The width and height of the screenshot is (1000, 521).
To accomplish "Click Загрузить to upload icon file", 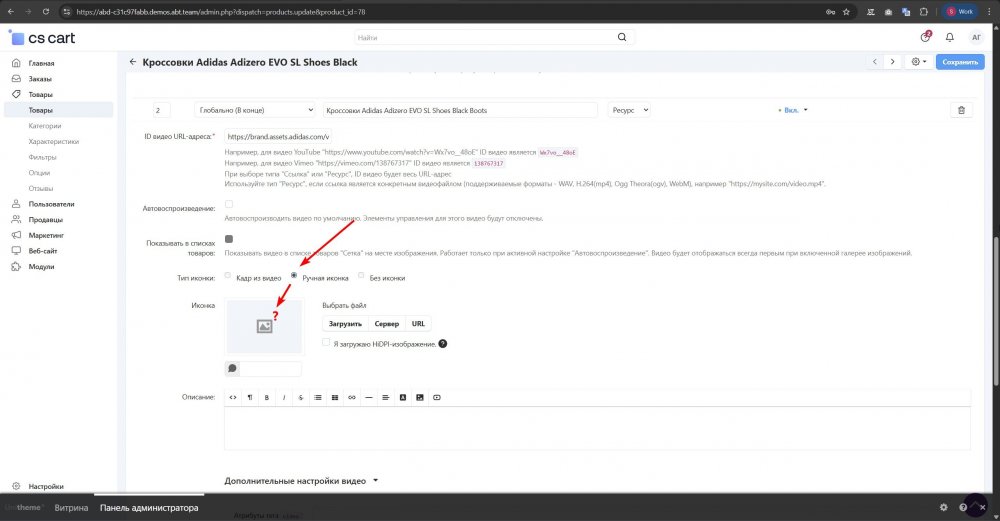I will click(x=345, y=324).
